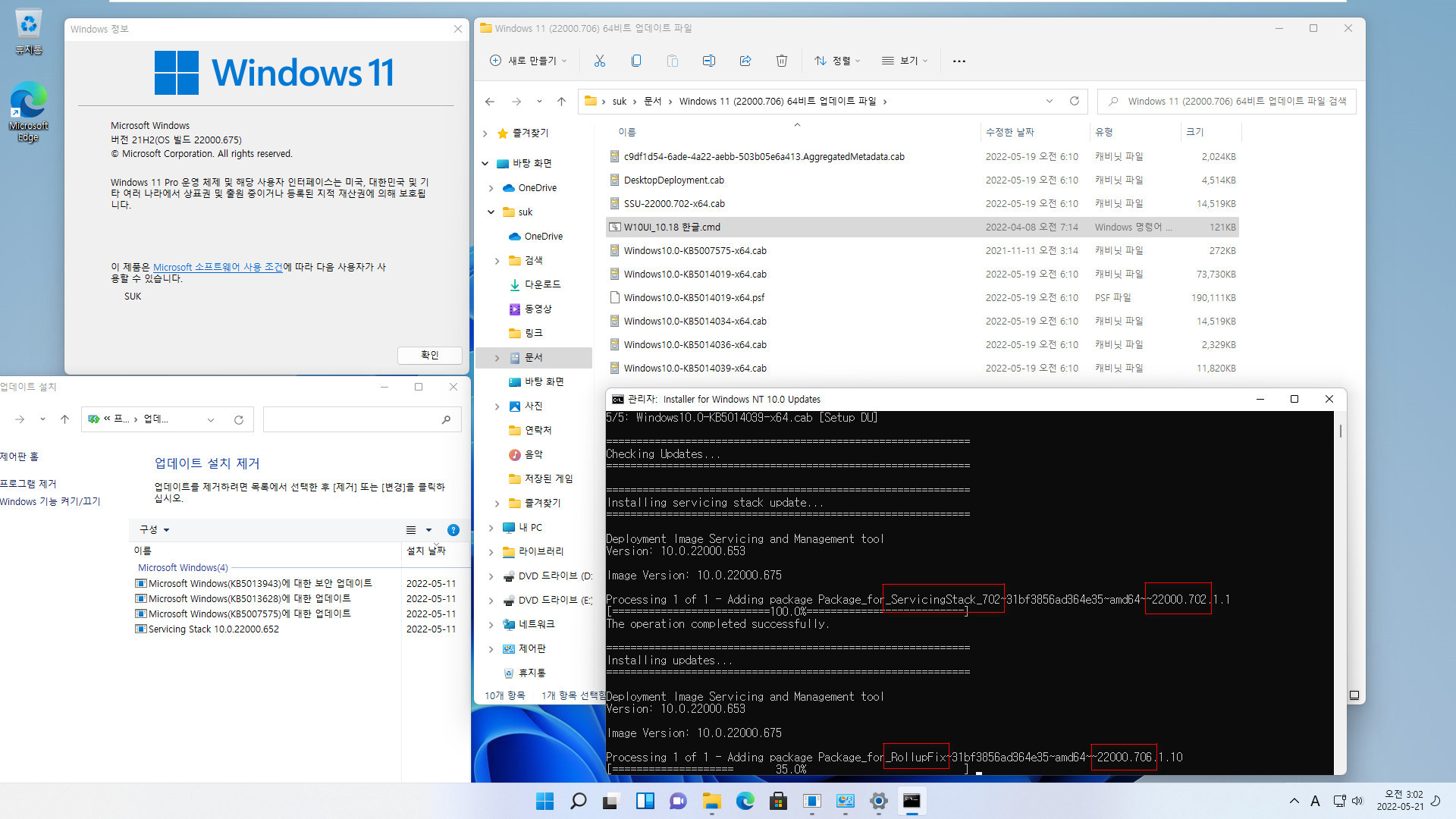
Task: Click the Share icon in Explorer toolbar
Action: point(745,61)
